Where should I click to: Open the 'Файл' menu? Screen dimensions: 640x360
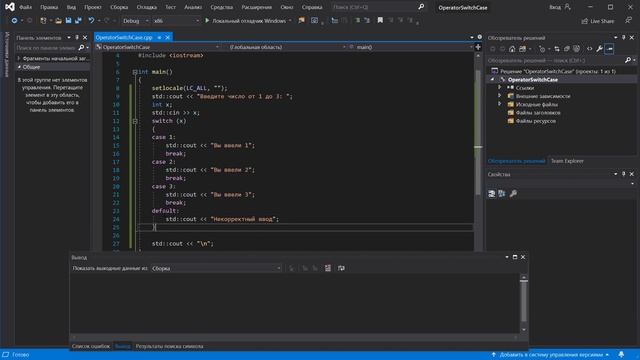(x=25, y=7)
